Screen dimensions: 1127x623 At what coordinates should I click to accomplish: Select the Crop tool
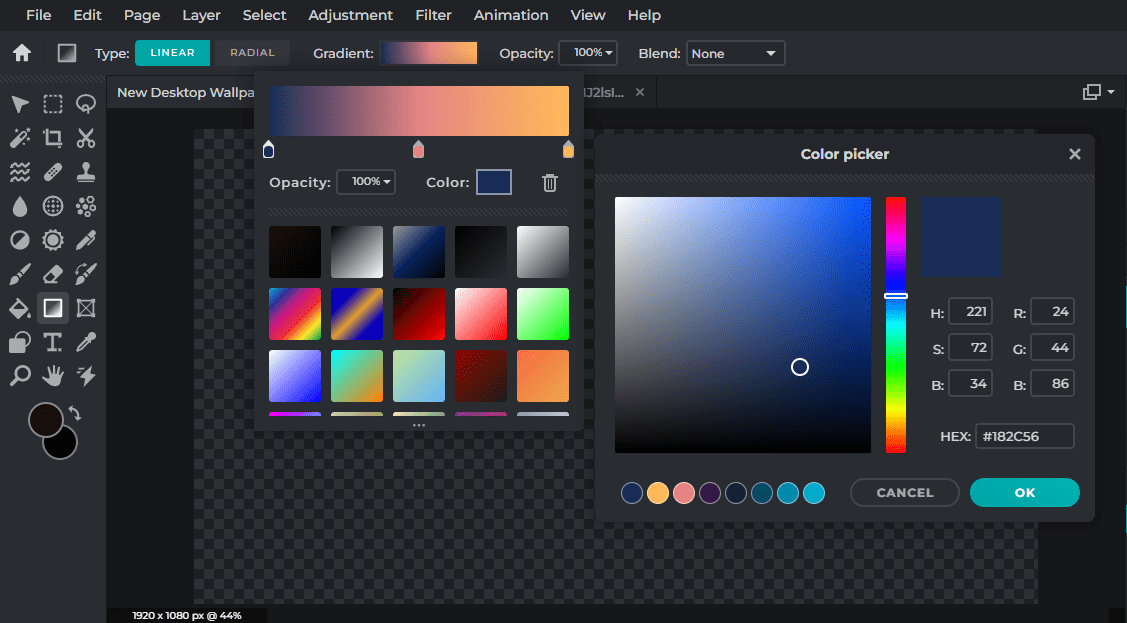[x=53, y=138]
